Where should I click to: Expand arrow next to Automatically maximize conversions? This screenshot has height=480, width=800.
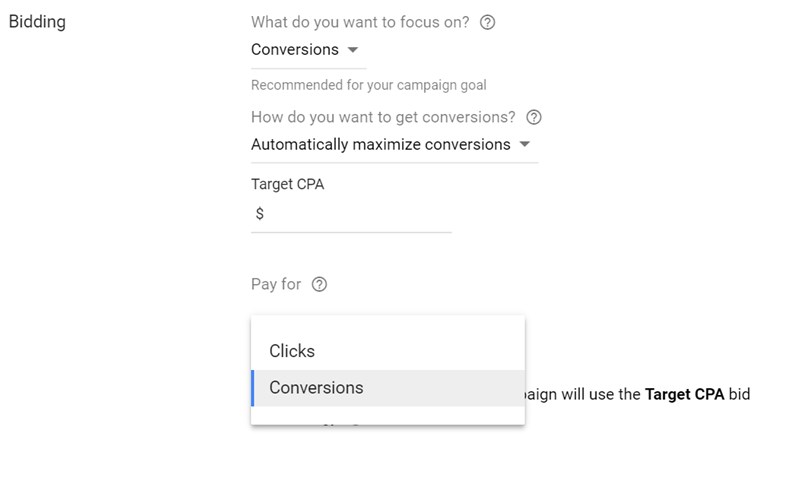click(524, 144)
